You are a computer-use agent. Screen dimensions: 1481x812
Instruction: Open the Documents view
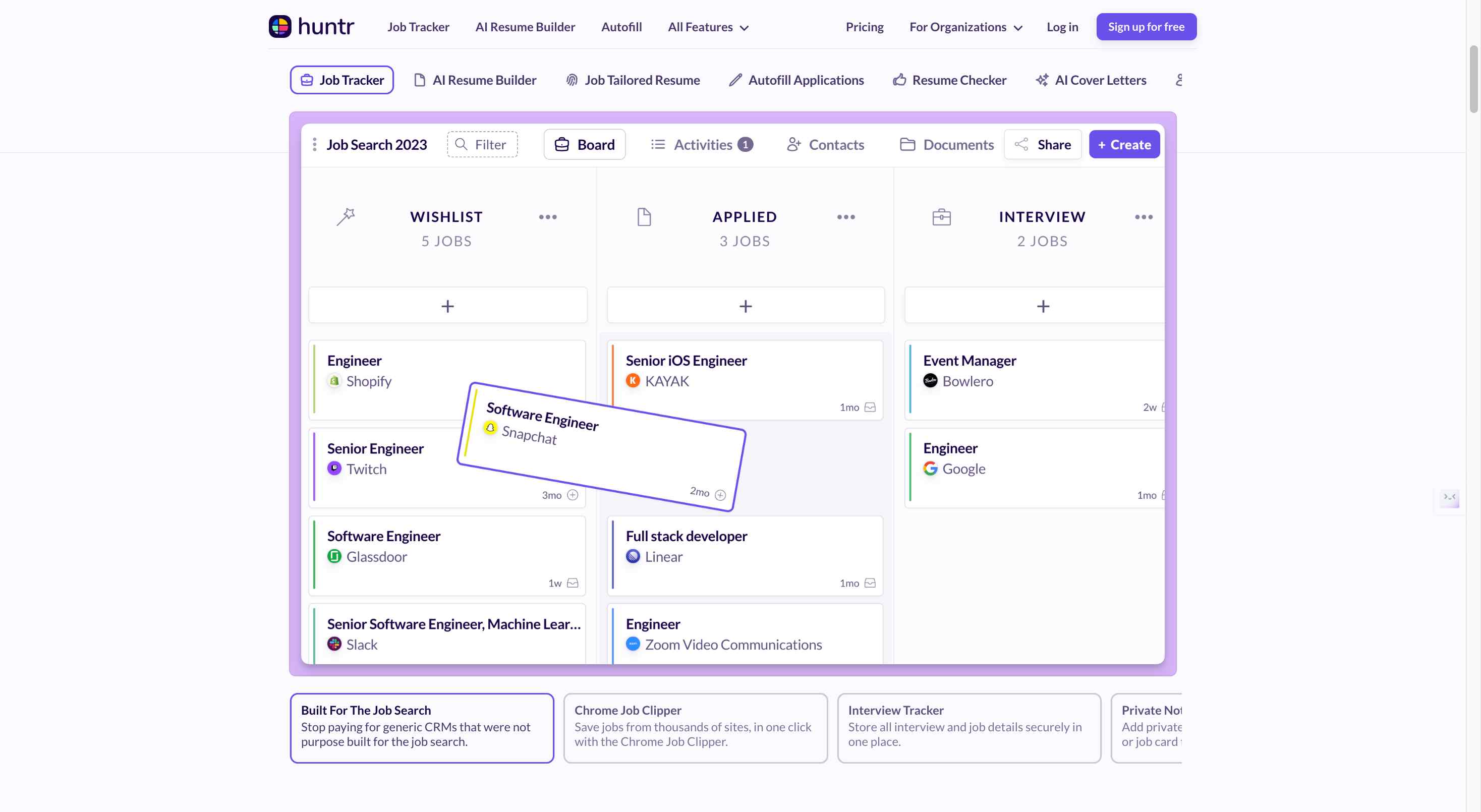pos(946,144)
